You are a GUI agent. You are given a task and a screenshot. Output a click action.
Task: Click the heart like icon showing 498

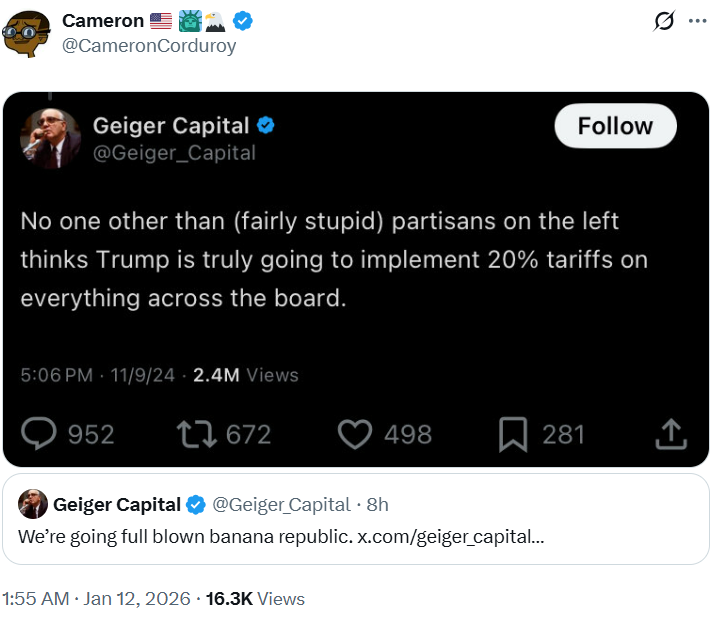354,434
